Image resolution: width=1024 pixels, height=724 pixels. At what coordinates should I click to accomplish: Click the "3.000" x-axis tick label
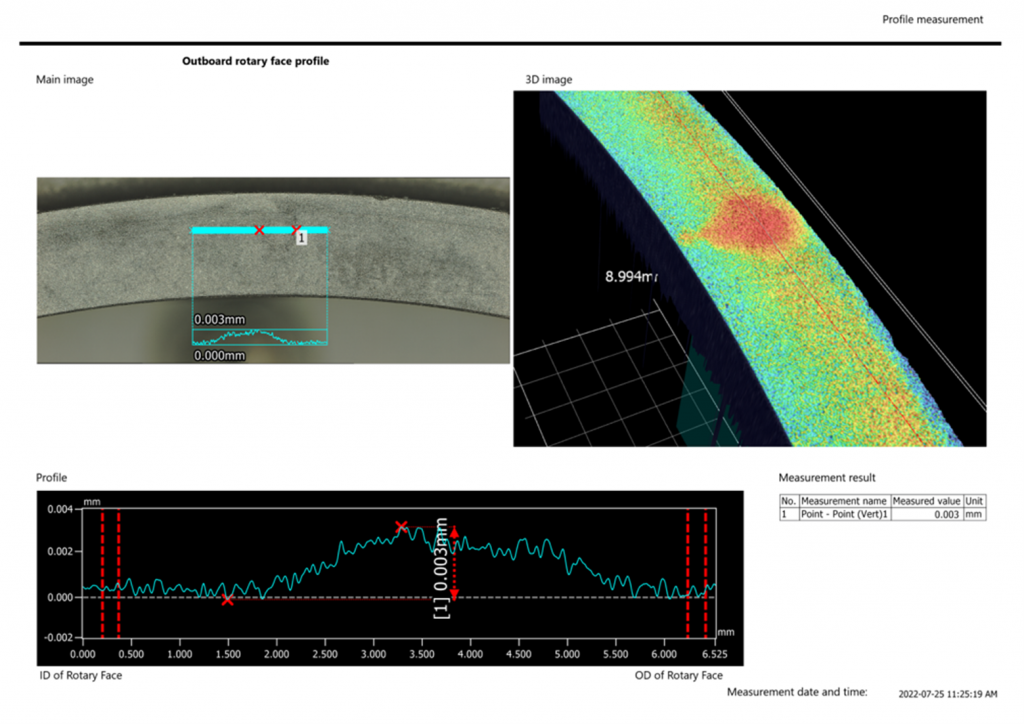click(374, 654)
